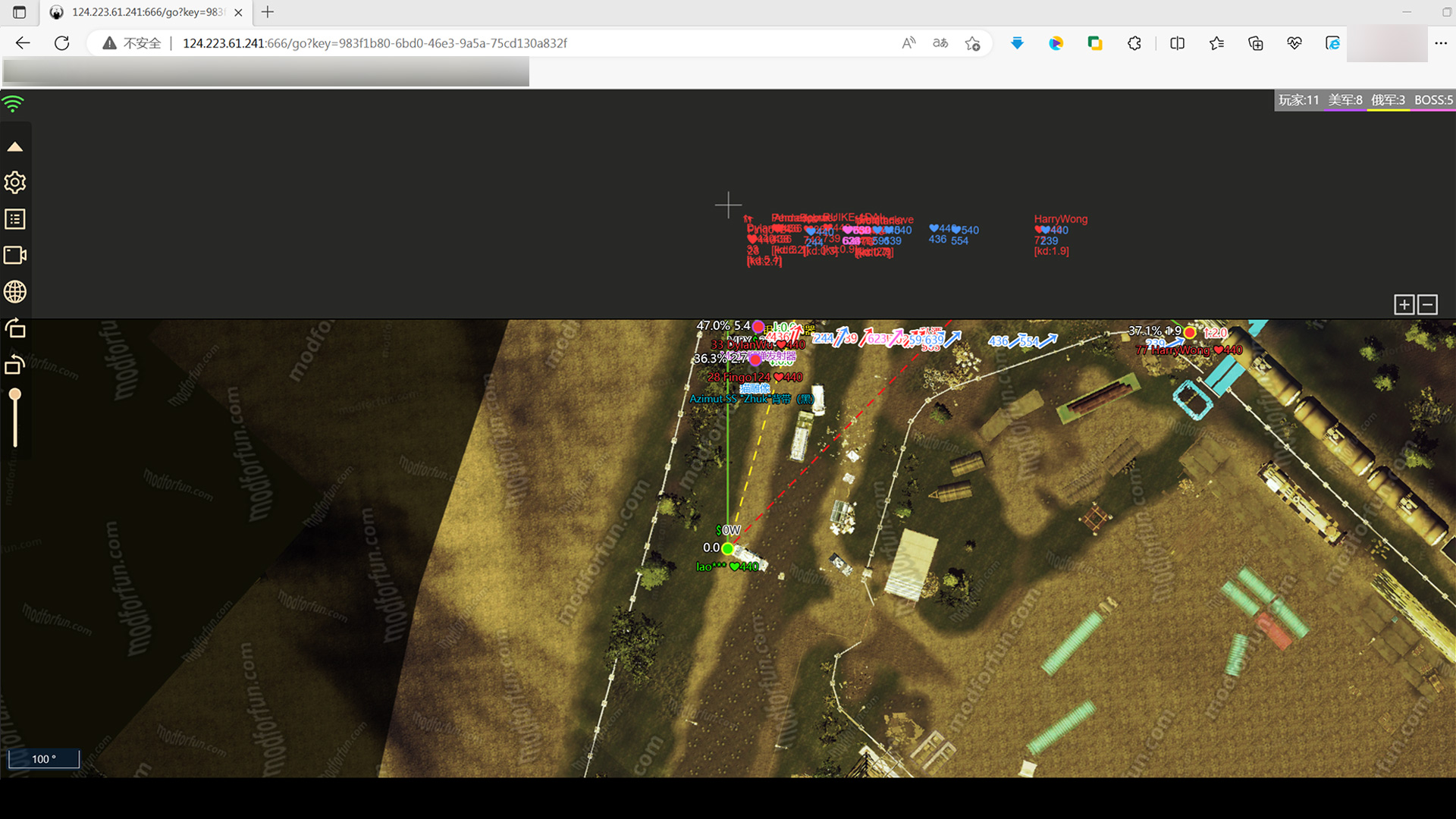This screenshot has width=1456, height=819.
Task: Open the browser settings and more menu
Action: pyautogui.click(x=1441, y=43)
